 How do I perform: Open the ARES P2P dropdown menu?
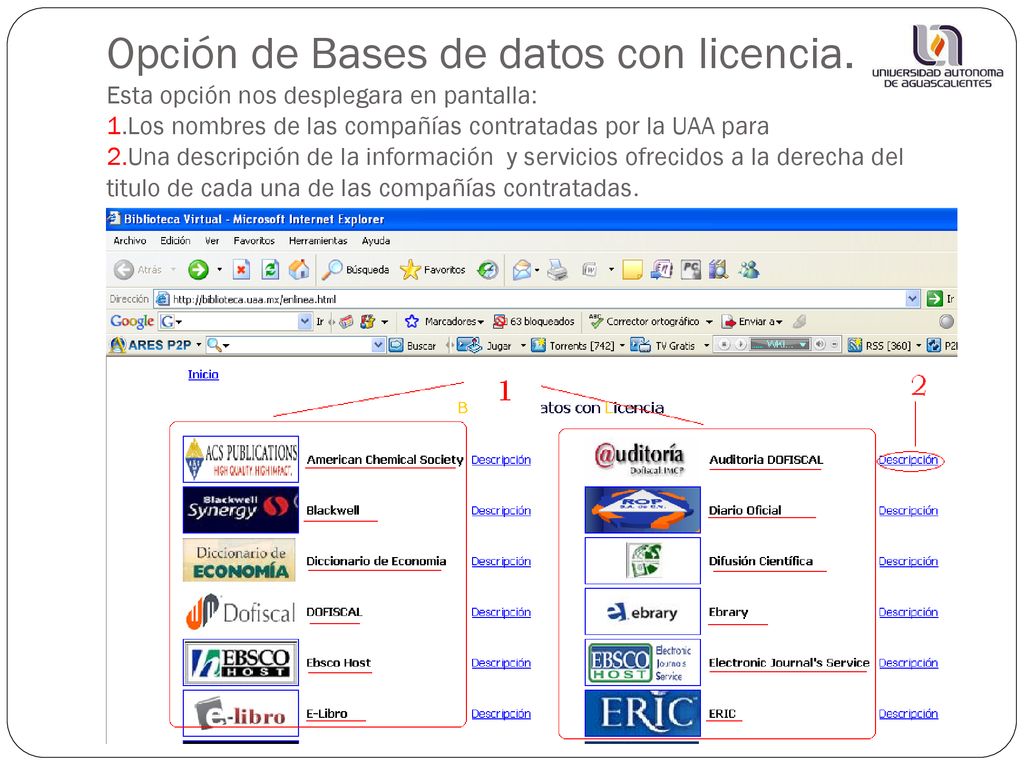(x=156, y=345)
